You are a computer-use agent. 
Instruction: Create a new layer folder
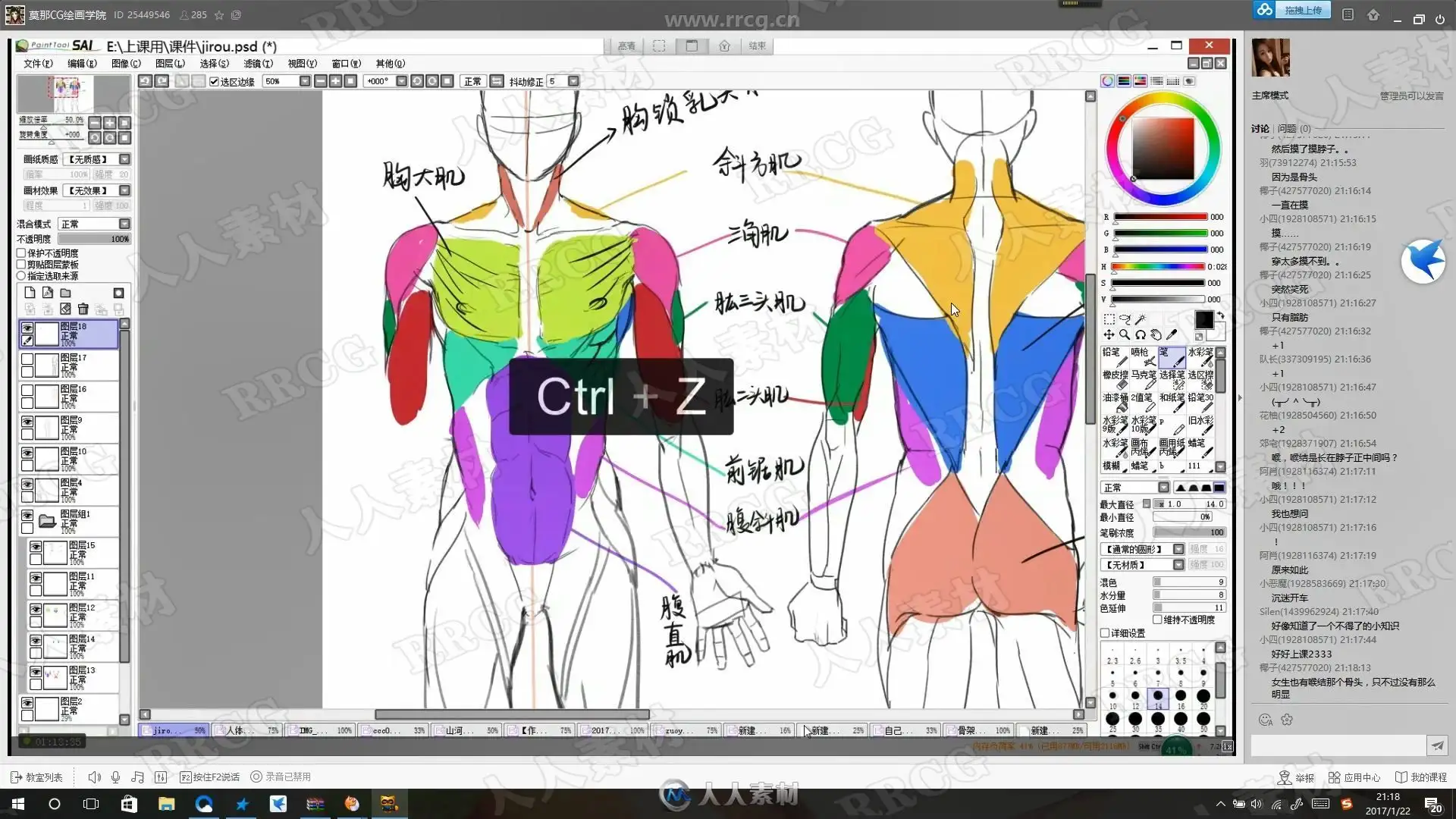pos(65,293)
